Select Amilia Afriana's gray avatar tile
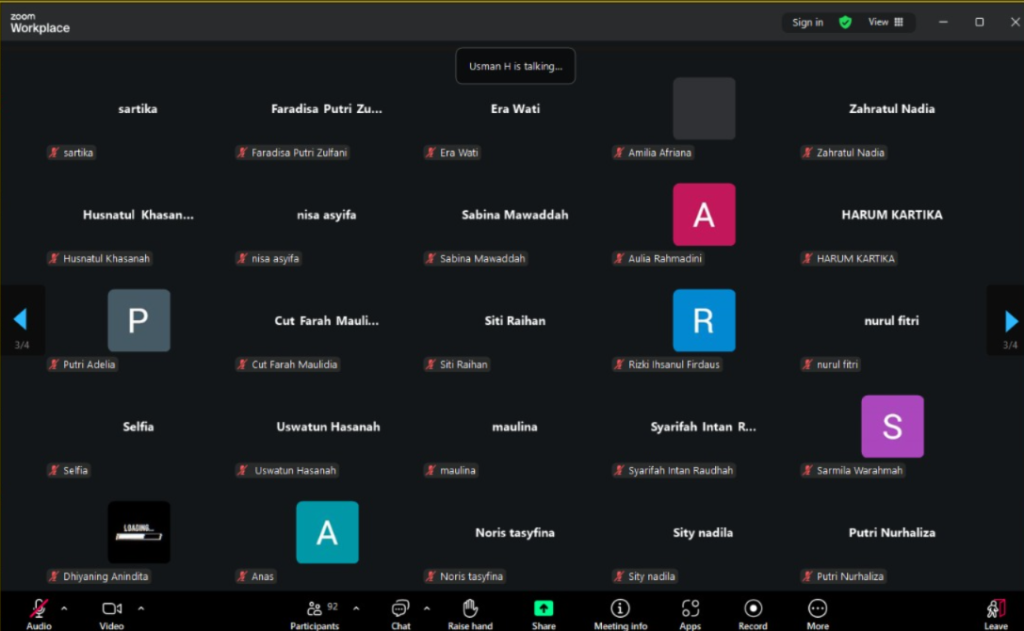The height and width of the screenshot is (631, 1024). 704,108
